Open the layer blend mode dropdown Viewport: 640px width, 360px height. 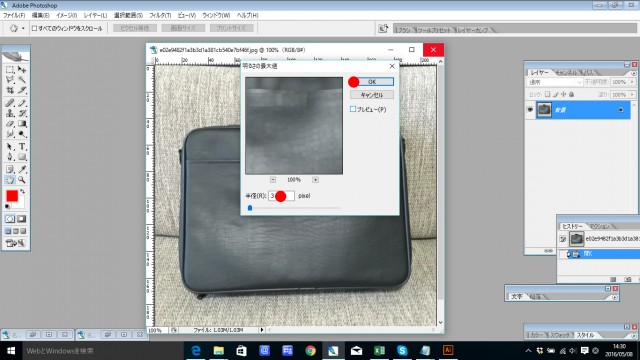click(556, 82)
